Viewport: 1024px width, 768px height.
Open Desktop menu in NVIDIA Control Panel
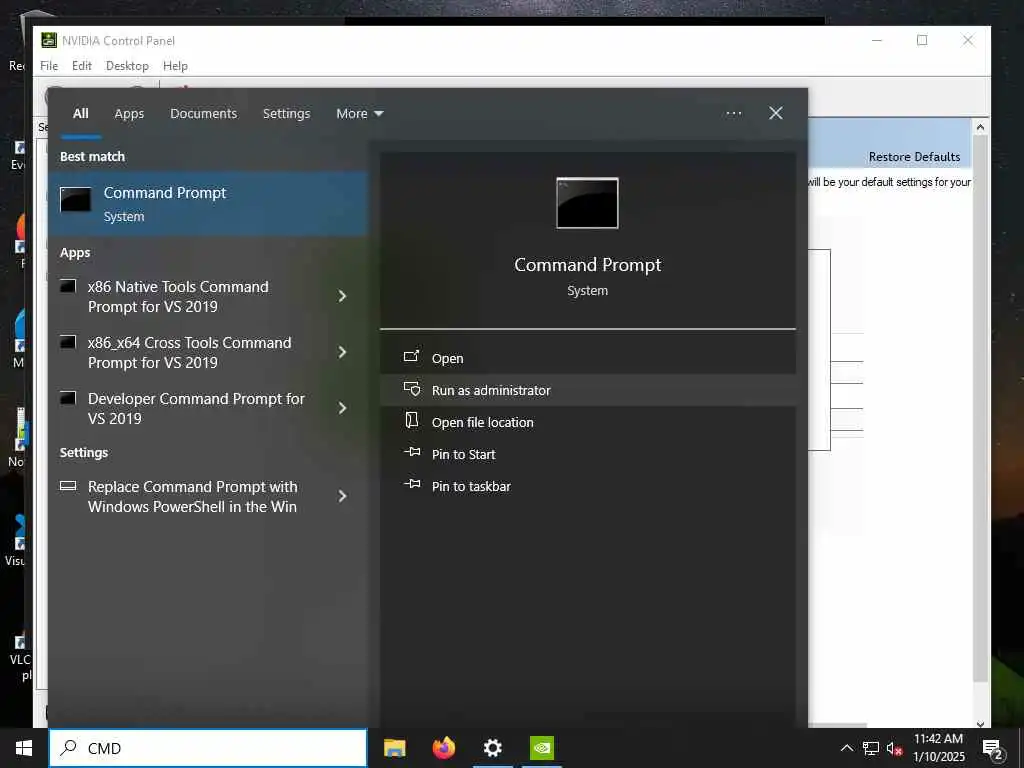point(127,66)
